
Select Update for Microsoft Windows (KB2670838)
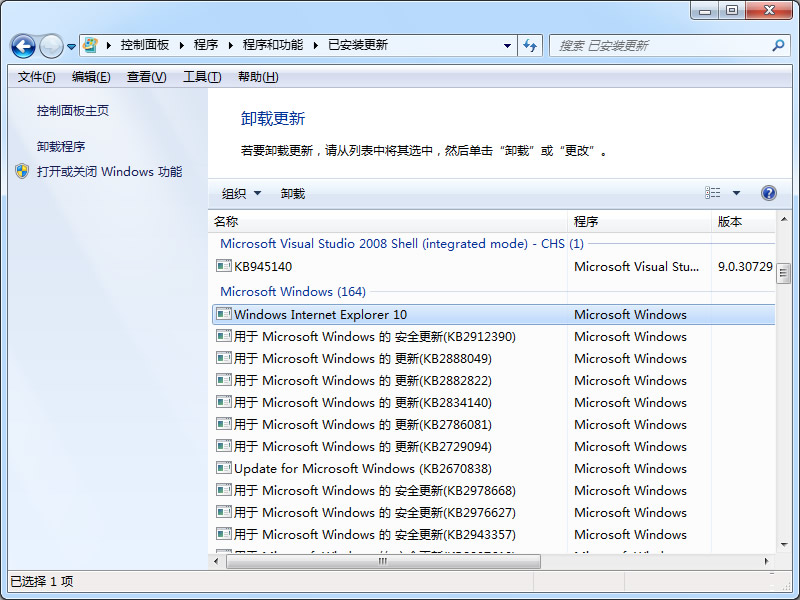pos(493,468)
